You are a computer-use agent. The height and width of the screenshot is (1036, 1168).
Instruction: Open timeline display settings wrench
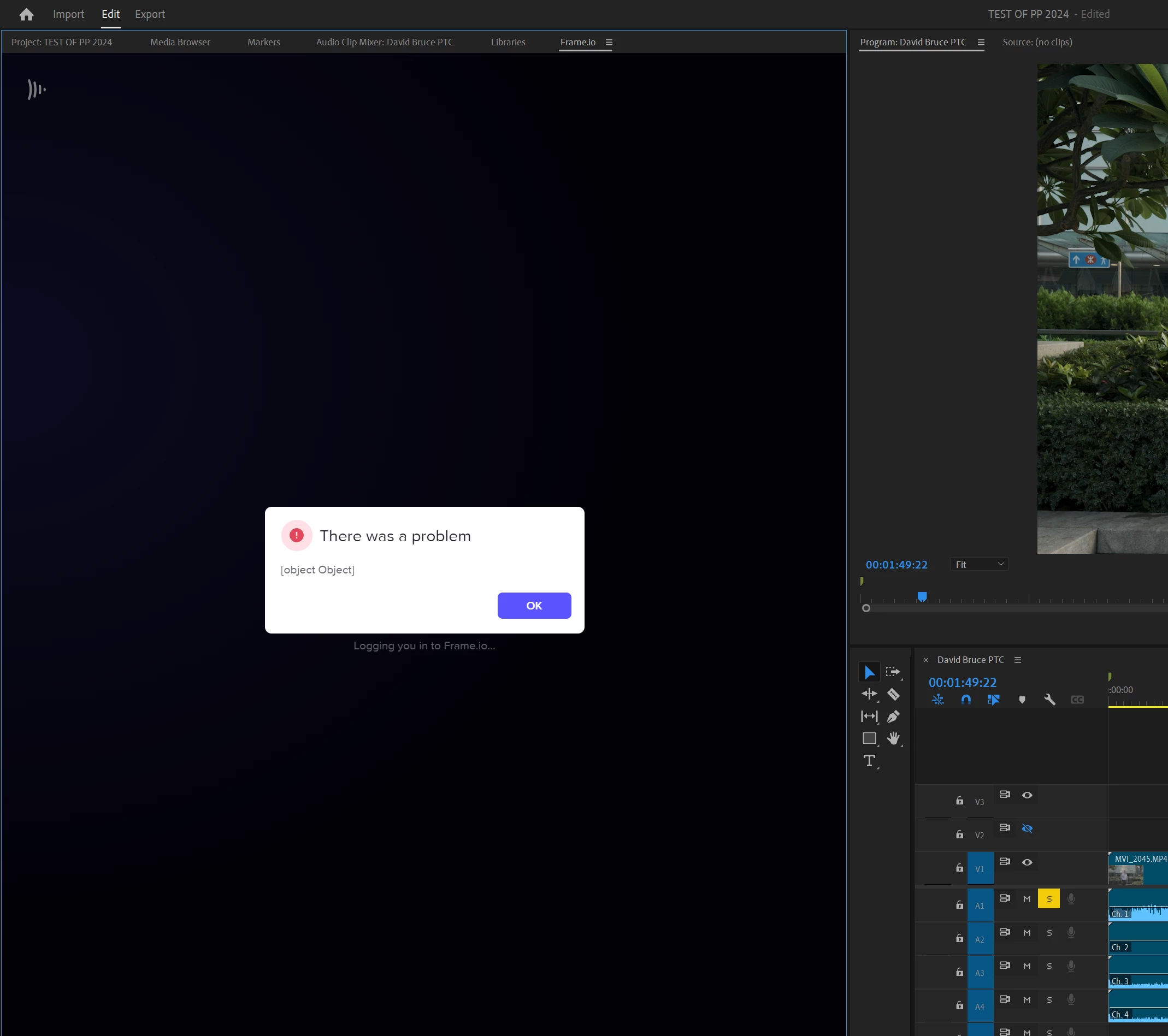[x=1049, y=700]
